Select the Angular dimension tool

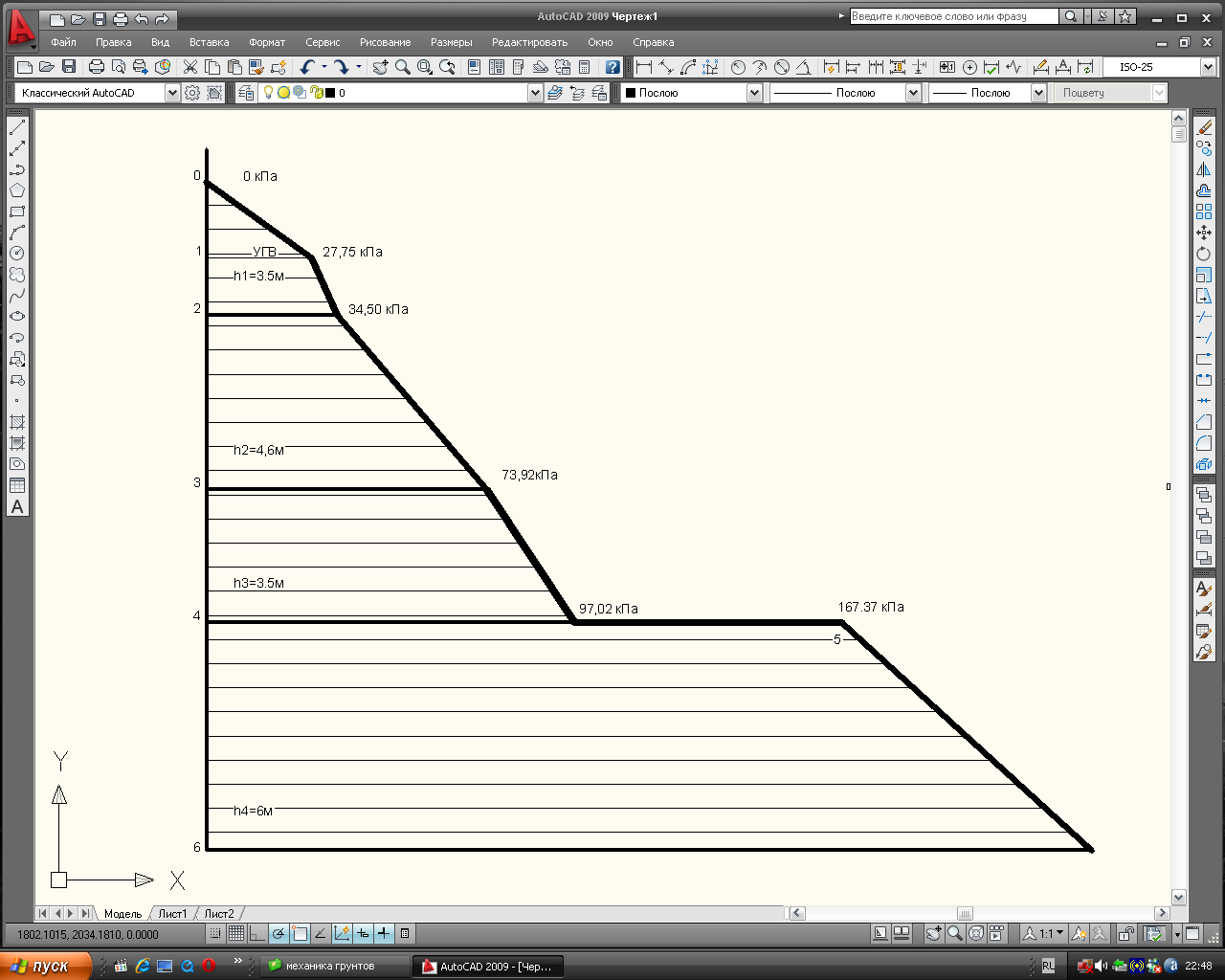click(803, 67)
